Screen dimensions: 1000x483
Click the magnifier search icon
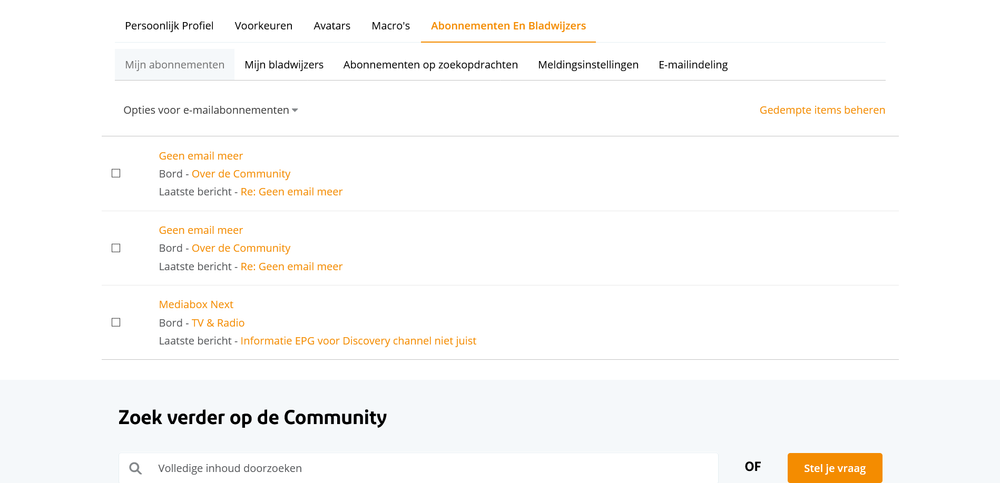click(x=135, y=468)
